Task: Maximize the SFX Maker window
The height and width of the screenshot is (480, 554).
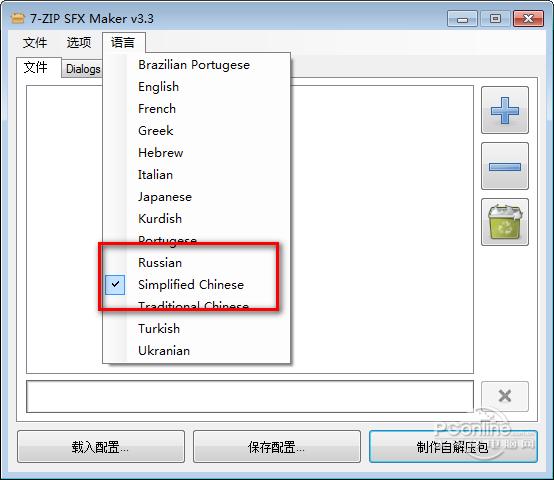Action: coord(495,19)
